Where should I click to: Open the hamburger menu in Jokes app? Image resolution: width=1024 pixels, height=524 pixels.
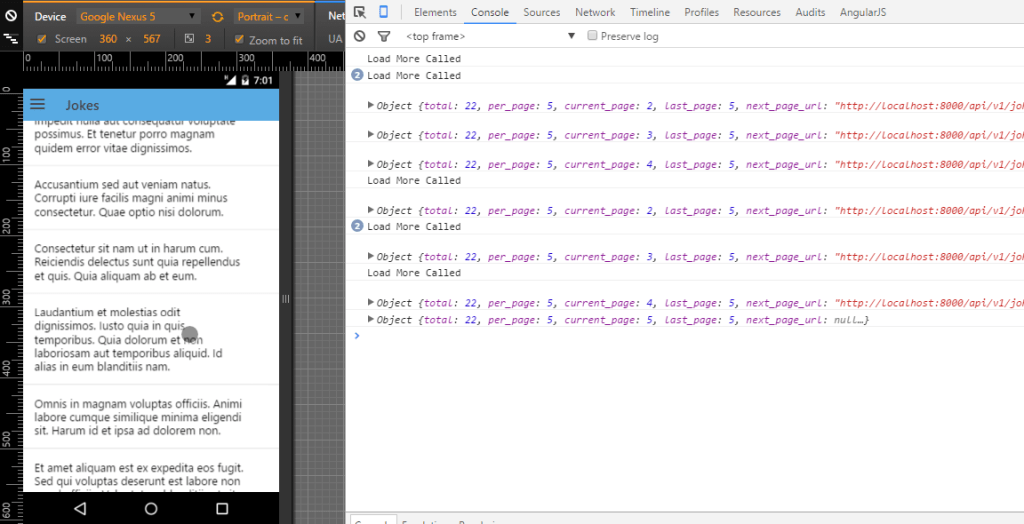tap(39, 105)
